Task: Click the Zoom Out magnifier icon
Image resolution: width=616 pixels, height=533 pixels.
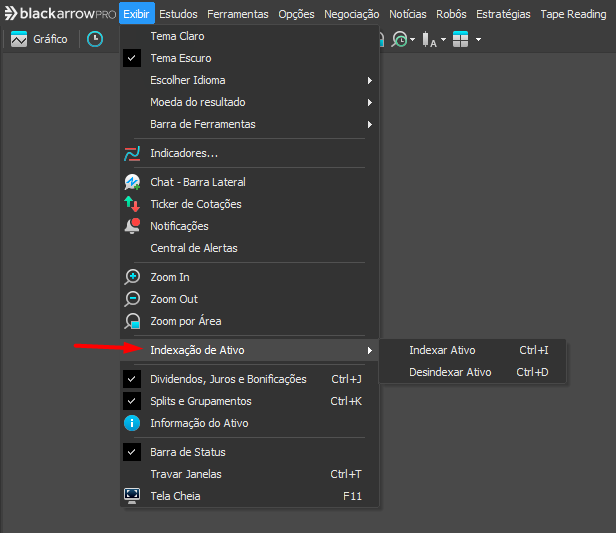Action: point(132,299)
